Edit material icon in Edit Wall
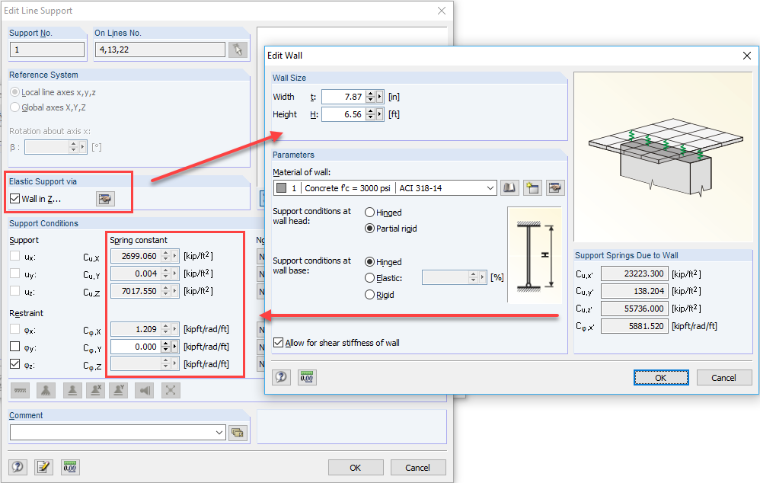Viewport: 760px width, 483px height. pos(555,188)
